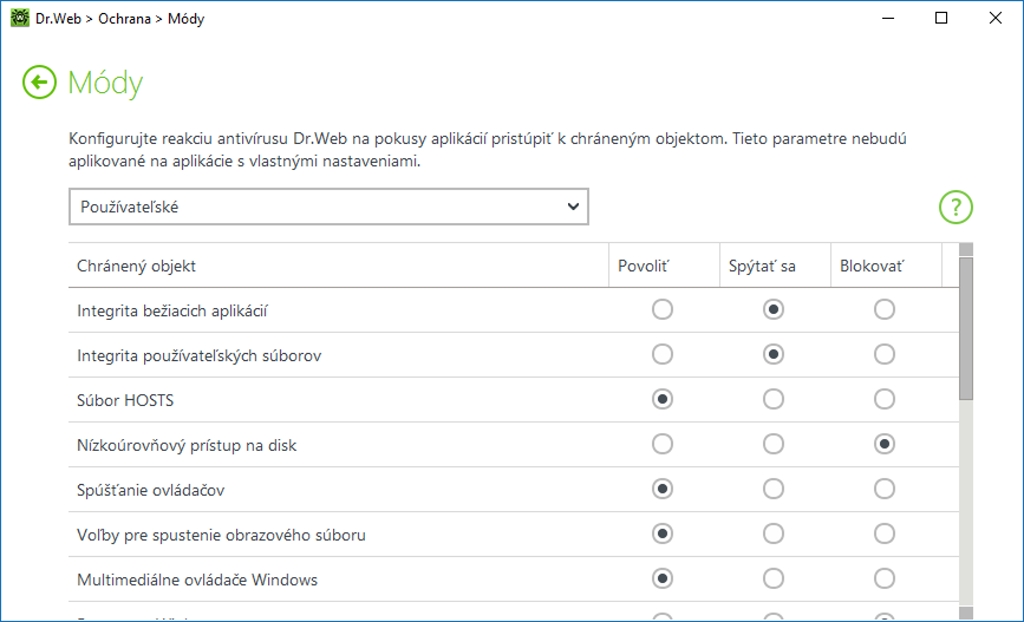The height and width of the screenshot is (622, 1024).
Task: Click the scrollbar down arrow
Action: point(966,612)
